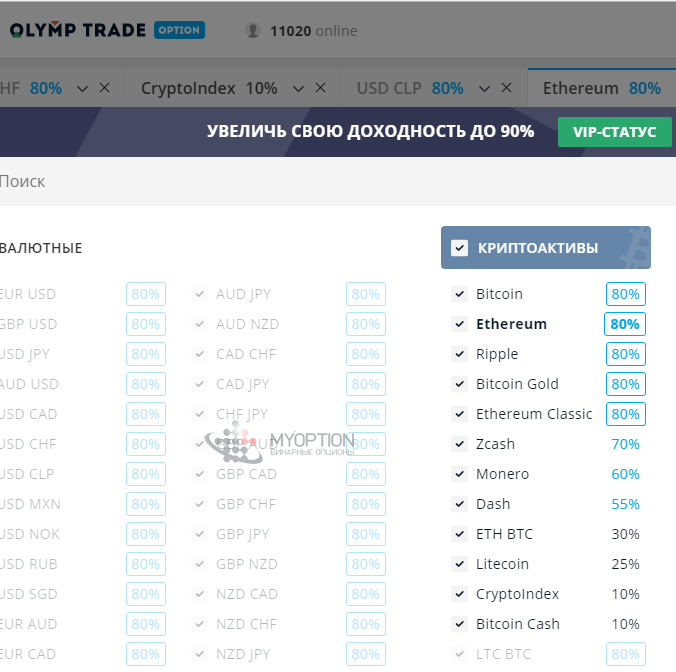Click the VIP-СТАТУС green button
Viewport: 676px width, 672px height.
[615, 132]
